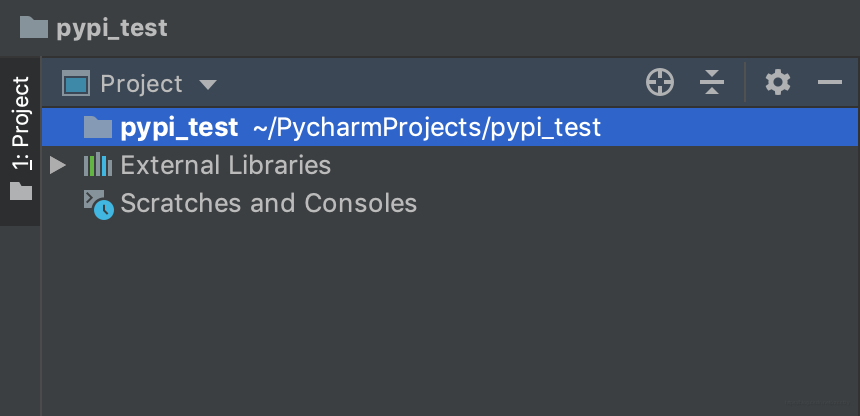Select Scratches and Consoles in the tree
Image resolution: width=860 pixels, height=416 pixels.
[x=268, y=204]
